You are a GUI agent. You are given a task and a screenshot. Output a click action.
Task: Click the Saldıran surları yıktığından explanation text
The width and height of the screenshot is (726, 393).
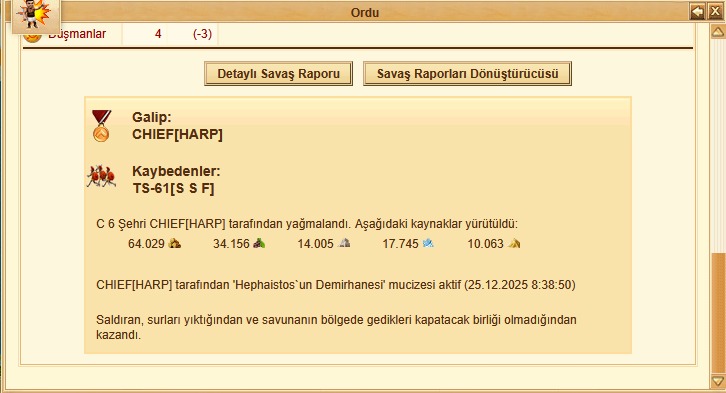(336, 327)
